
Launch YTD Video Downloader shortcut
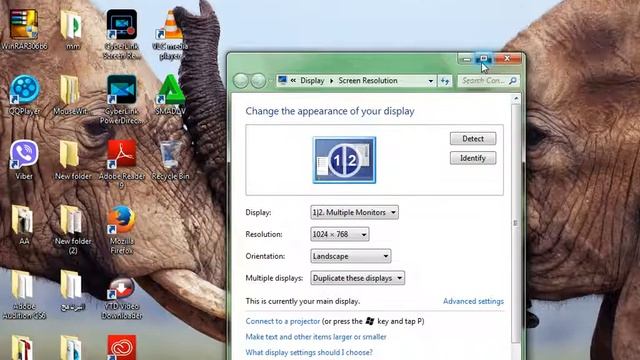[x=121, y=299]
